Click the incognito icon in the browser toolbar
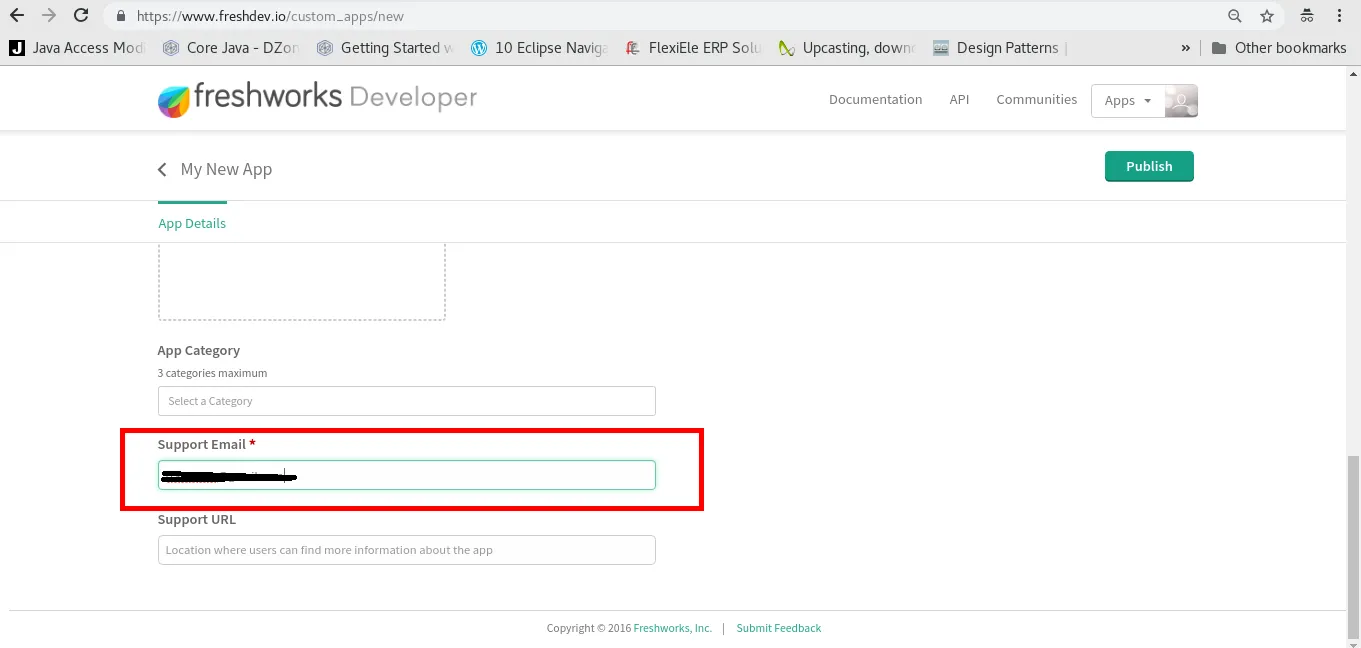Screen dimensions: 1361x648 coord(1307,16)
